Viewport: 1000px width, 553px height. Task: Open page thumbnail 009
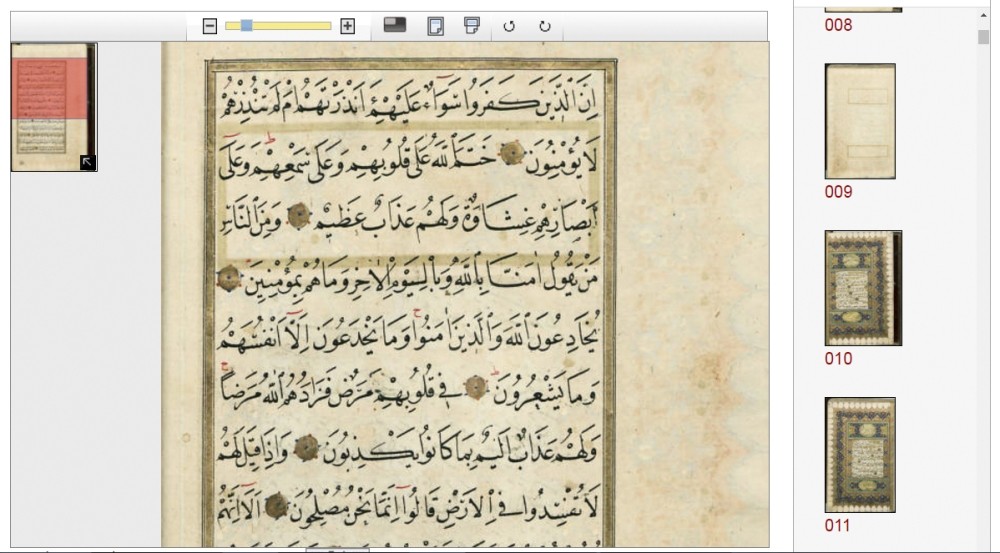click(x=860, y=121)
